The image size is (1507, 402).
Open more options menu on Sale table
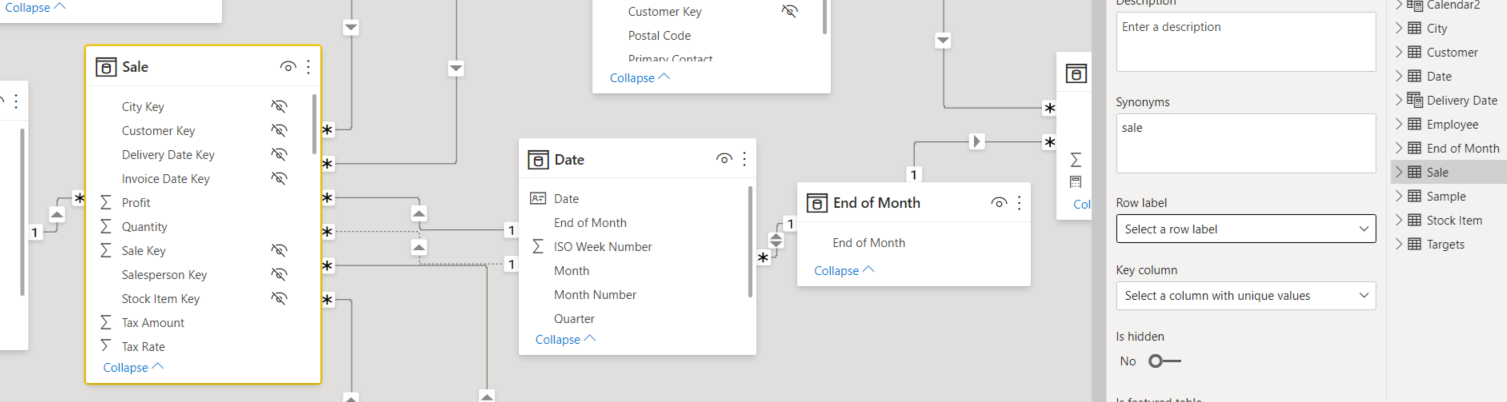coord(308,67)
